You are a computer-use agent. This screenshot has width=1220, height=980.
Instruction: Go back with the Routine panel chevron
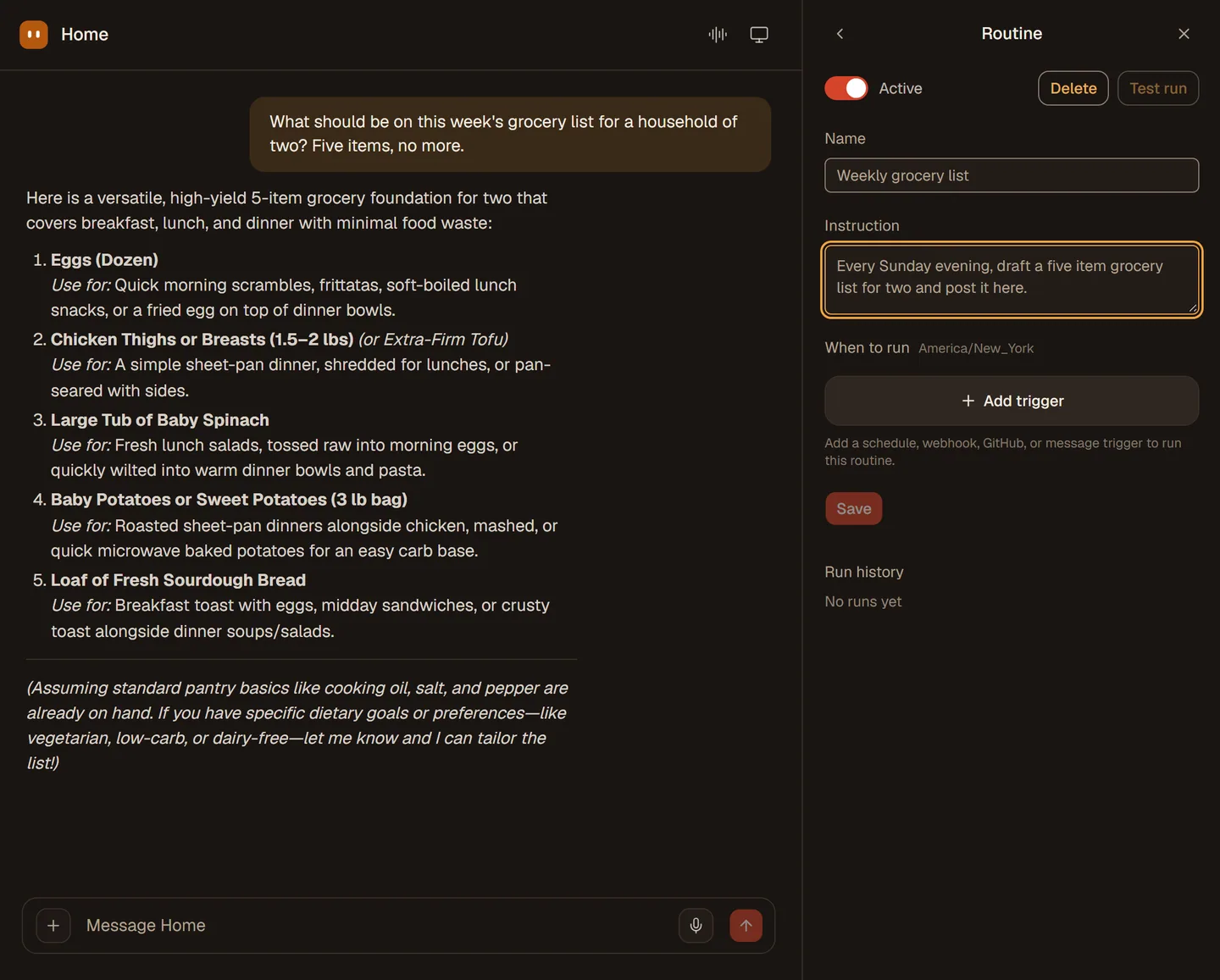point(840,34)
